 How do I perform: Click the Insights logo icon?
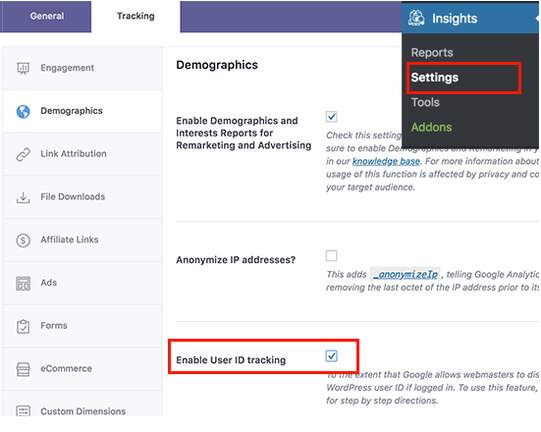coord(416,18)
